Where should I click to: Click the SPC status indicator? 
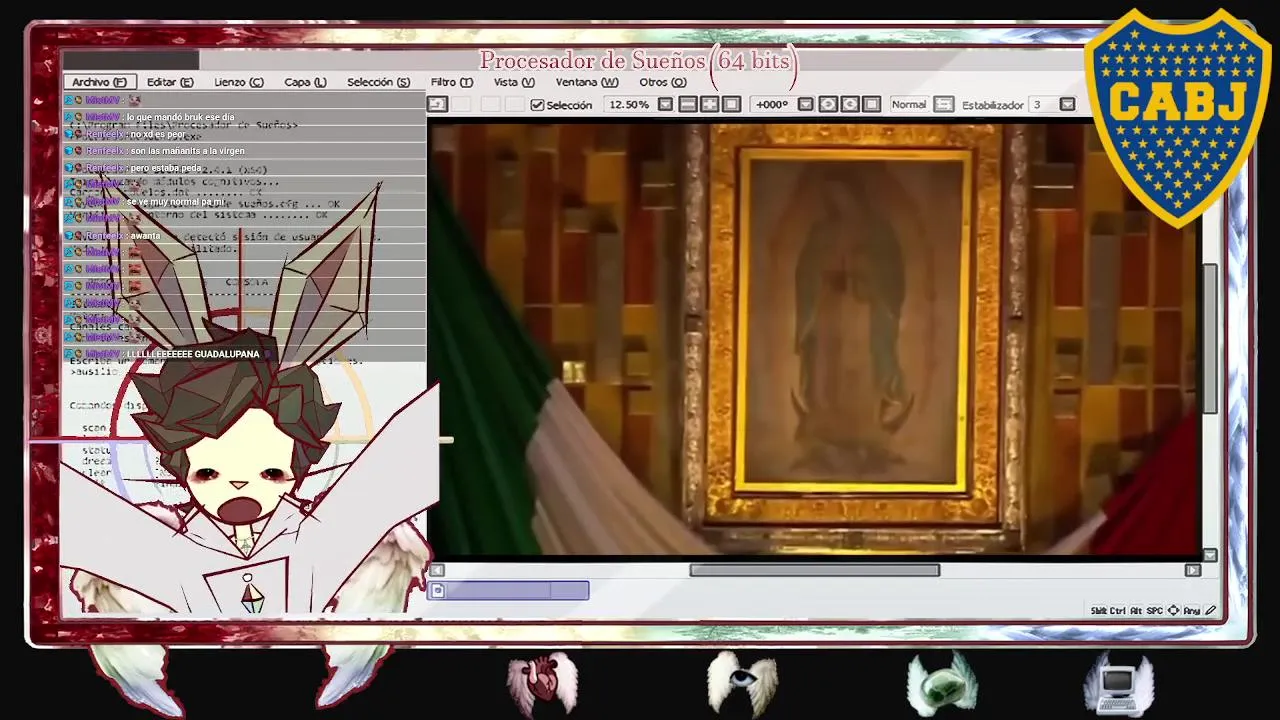coord(1155,611)
